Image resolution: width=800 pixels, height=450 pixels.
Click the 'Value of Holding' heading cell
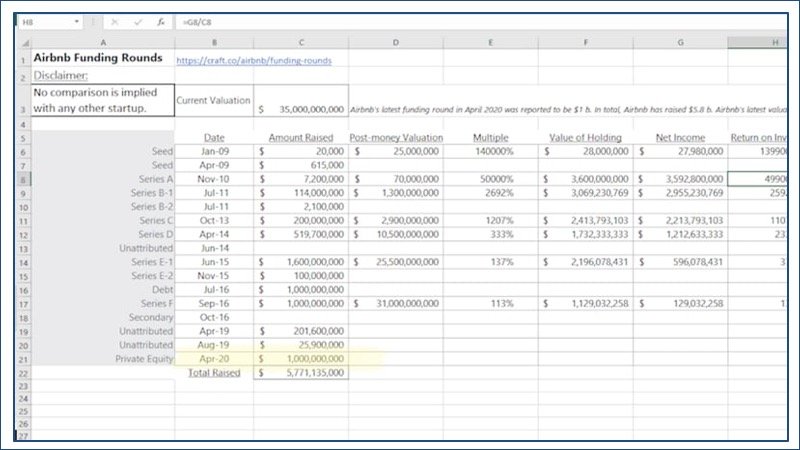pos(585,137)
